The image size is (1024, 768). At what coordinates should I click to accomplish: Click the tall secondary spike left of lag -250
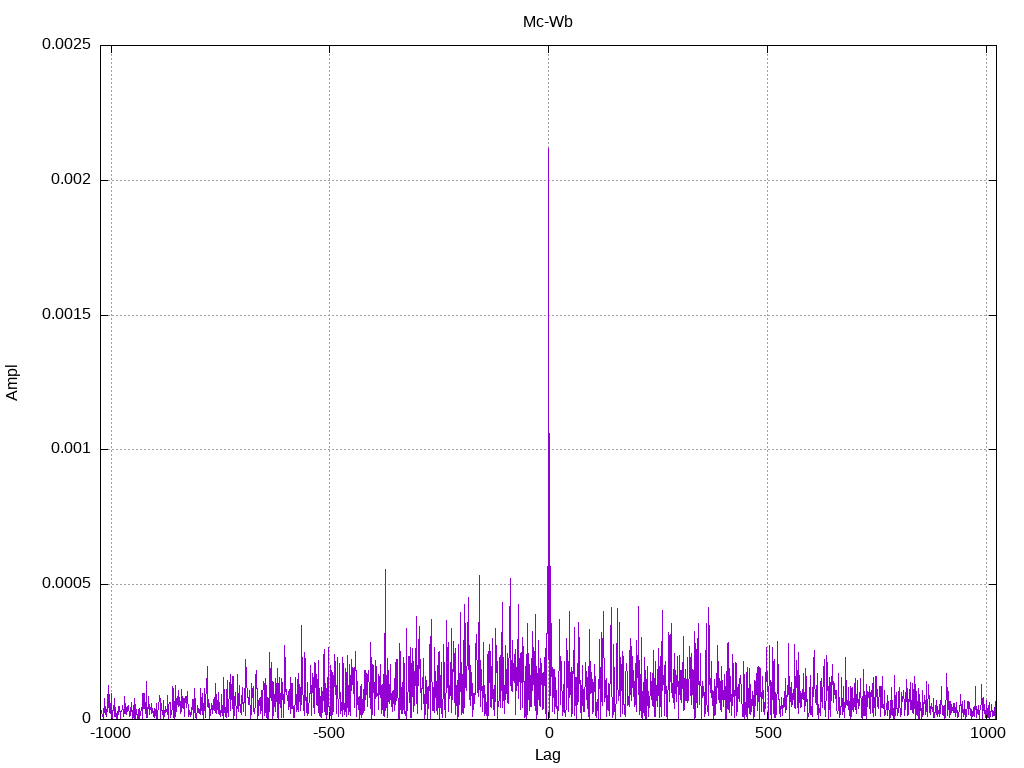tap(385, 570)
